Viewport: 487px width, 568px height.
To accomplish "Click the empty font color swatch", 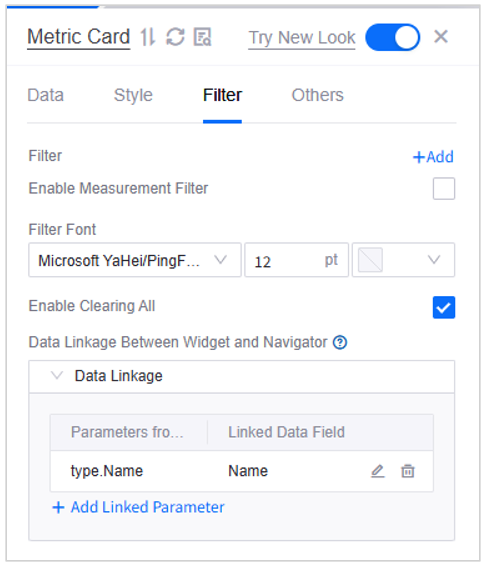I will [370, 260].
